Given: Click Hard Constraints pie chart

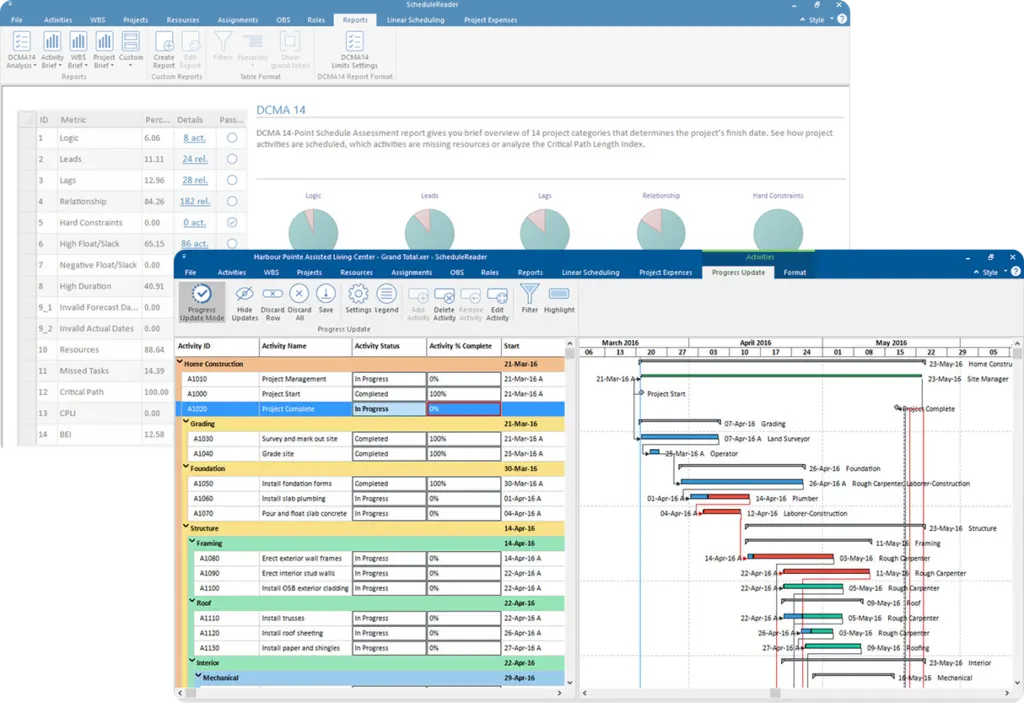Looking at the screenshot, I should [x=778, y=229].
